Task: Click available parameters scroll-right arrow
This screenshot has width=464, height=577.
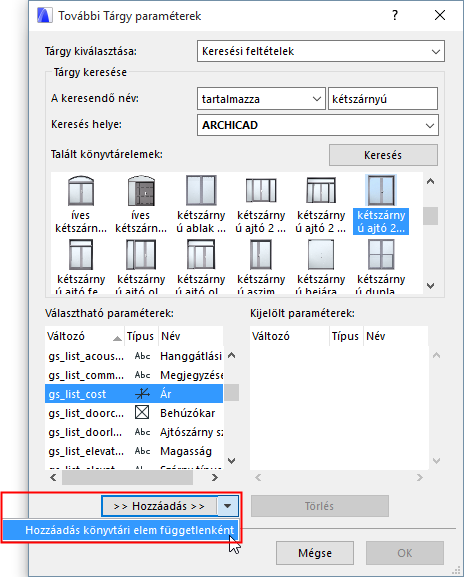Action: click(215, 478)
